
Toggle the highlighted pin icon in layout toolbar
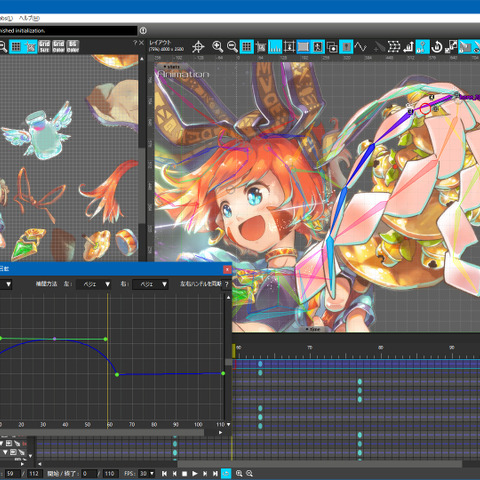[x=346, y=47]
